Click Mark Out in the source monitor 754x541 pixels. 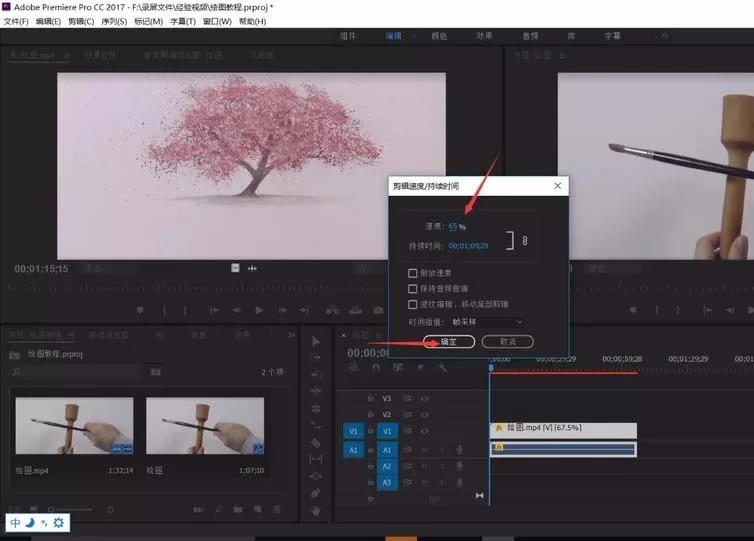[x=185, y=310]
